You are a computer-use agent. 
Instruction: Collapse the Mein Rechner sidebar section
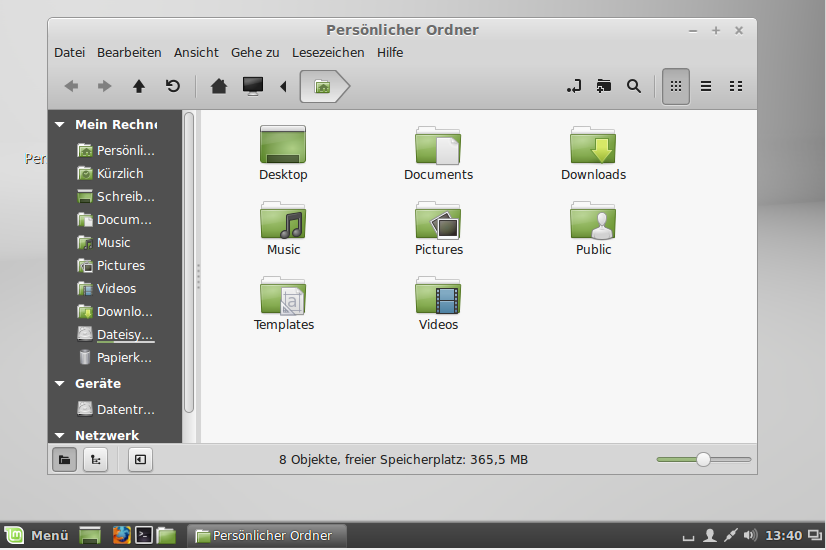tap(60, 125)
